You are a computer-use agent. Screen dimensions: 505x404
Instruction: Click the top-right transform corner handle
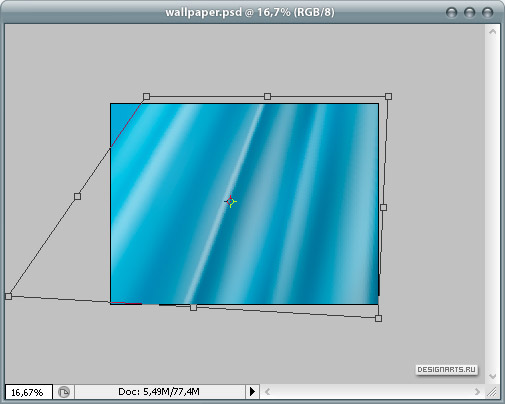pos(388,96)
